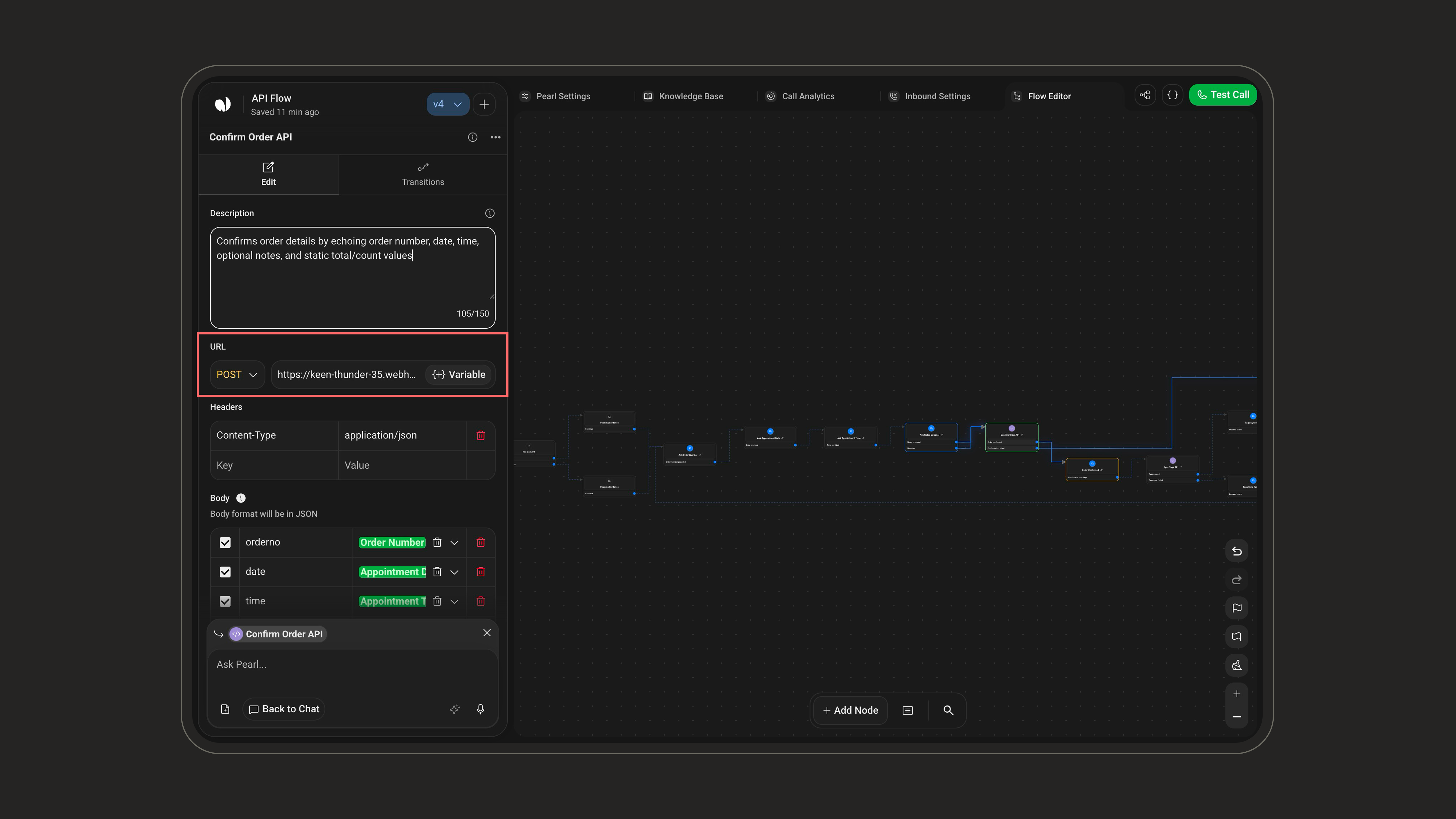Click the Appointment D variable chip
This screenshot has width=1456, height=819.
(392, 572)
